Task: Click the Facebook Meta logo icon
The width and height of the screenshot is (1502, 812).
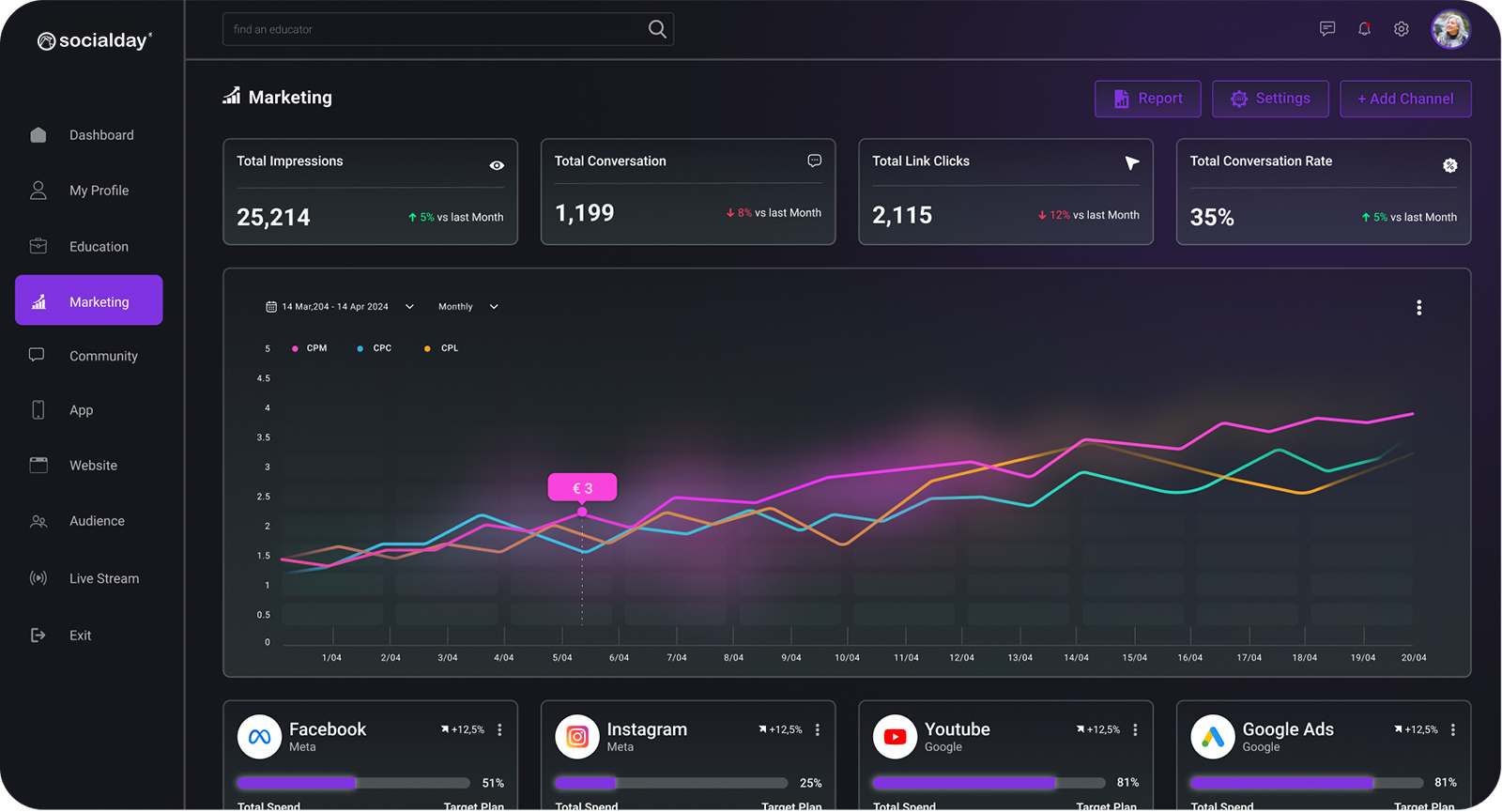Action: point(260,737)
